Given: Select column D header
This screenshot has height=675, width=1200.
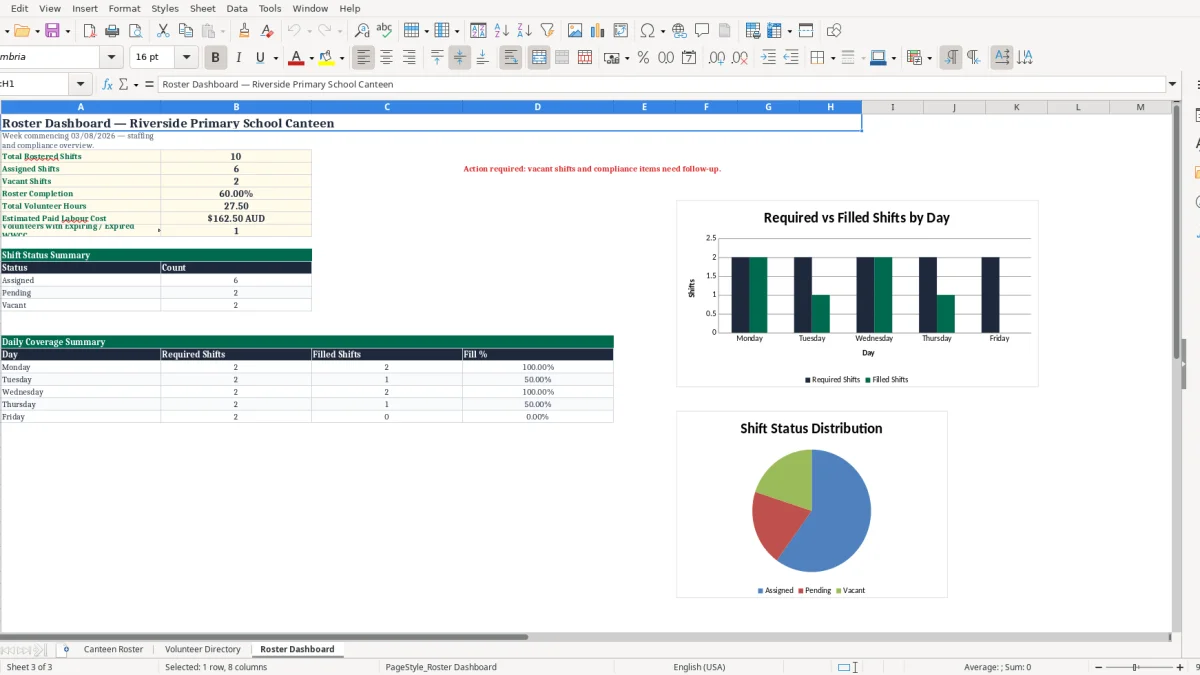Looking at the screenshot, I should 538,107.
